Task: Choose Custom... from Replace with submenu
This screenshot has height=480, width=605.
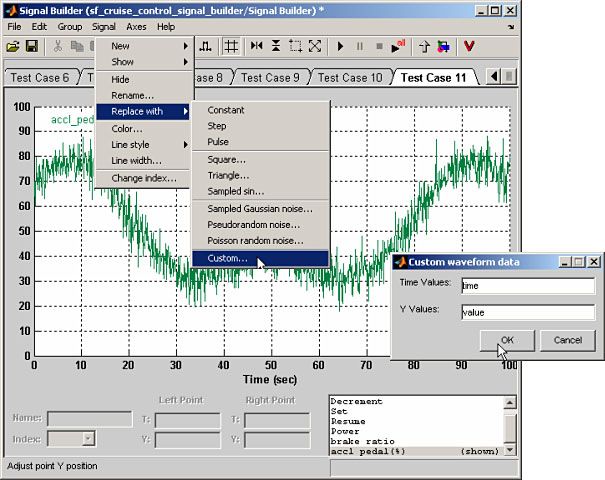Action: [227, 259]
